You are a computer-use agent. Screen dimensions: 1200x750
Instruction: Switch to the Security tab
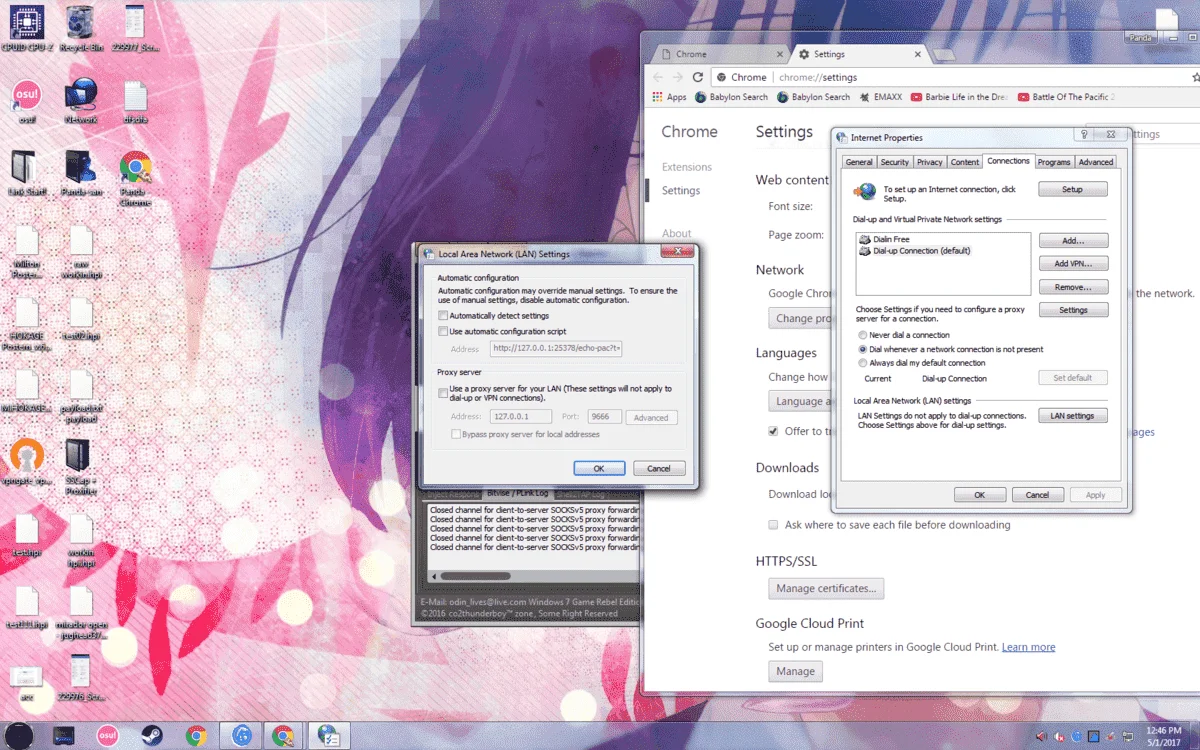point(894,162)
